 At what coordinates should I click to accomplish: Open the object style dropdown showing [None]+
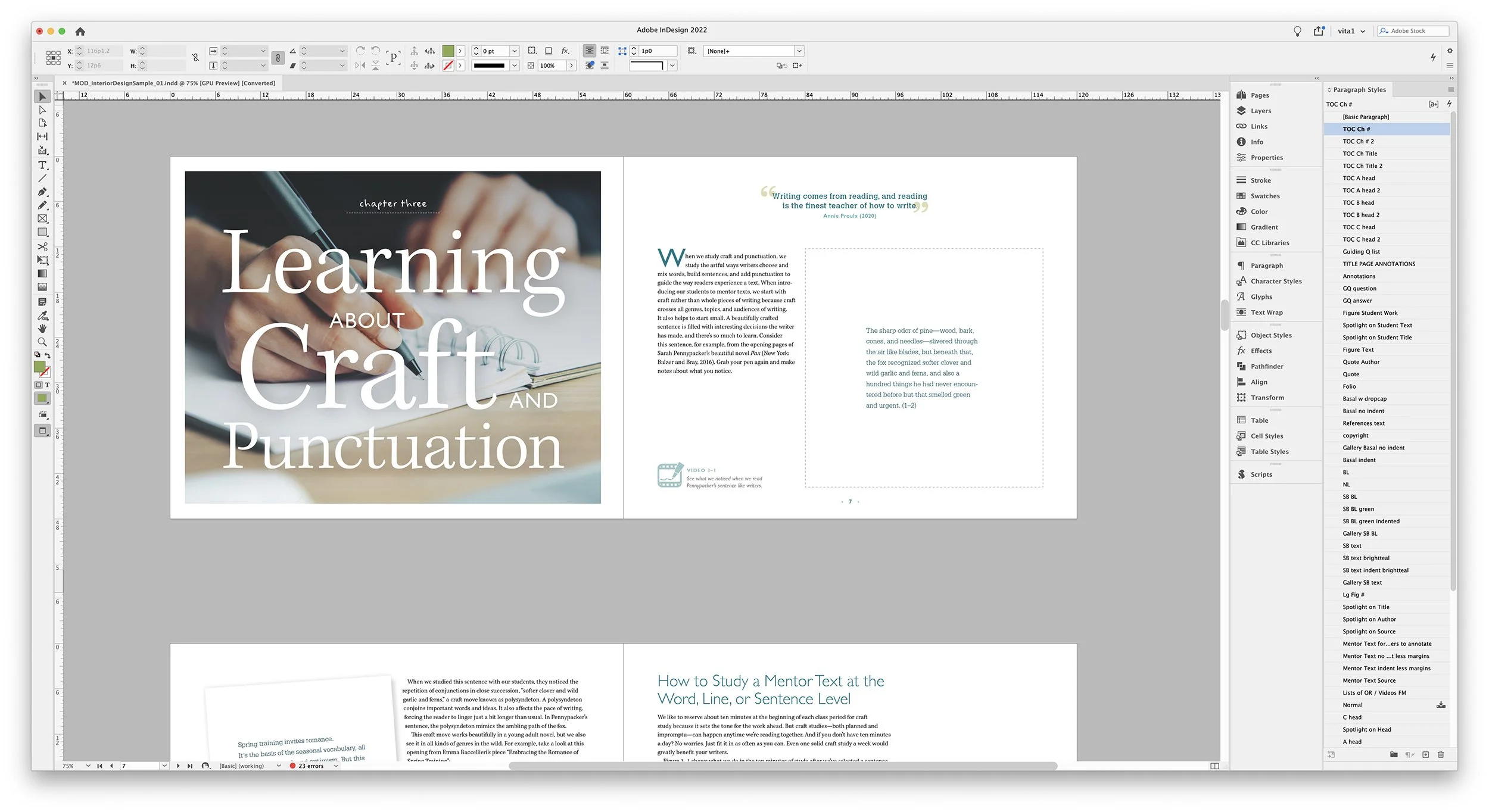[799, 51]
